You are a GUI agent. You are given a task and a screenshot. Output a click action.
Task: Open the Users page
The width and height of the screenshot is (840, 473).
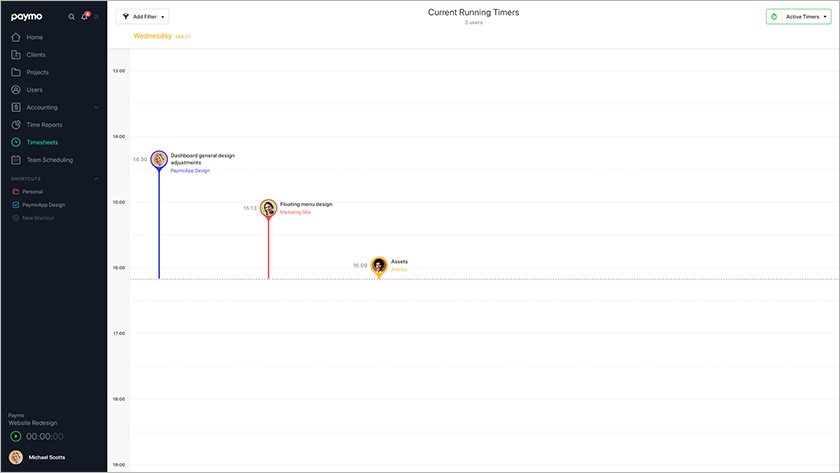tap(34, 90)
